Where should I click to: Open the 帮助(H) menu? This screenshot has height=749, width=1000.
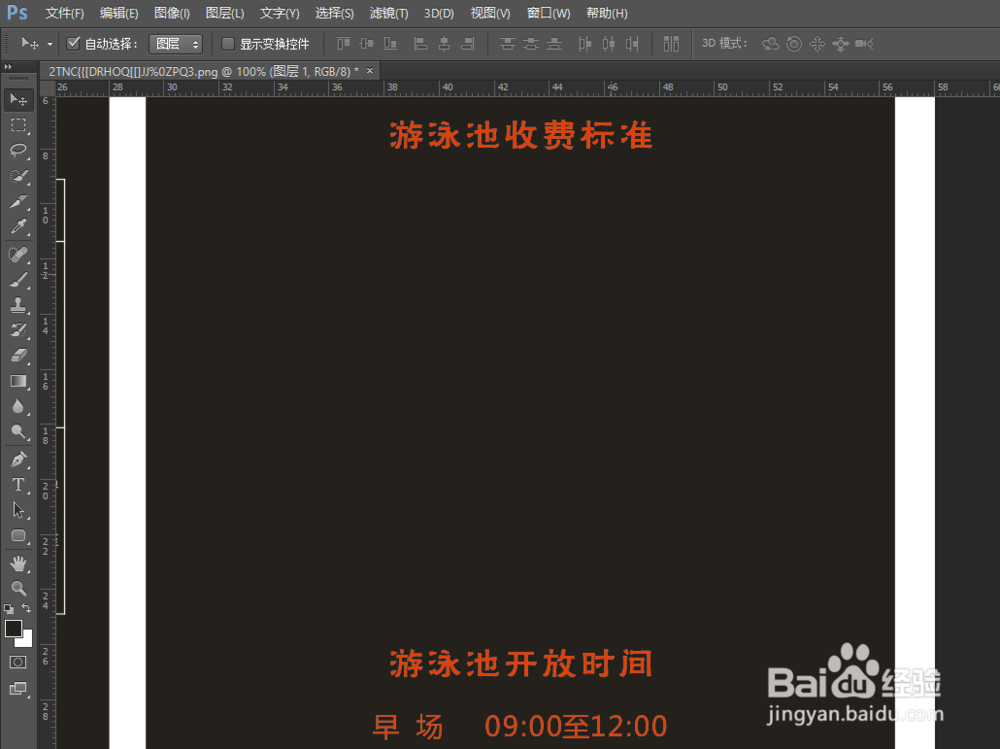coord(607,13)
